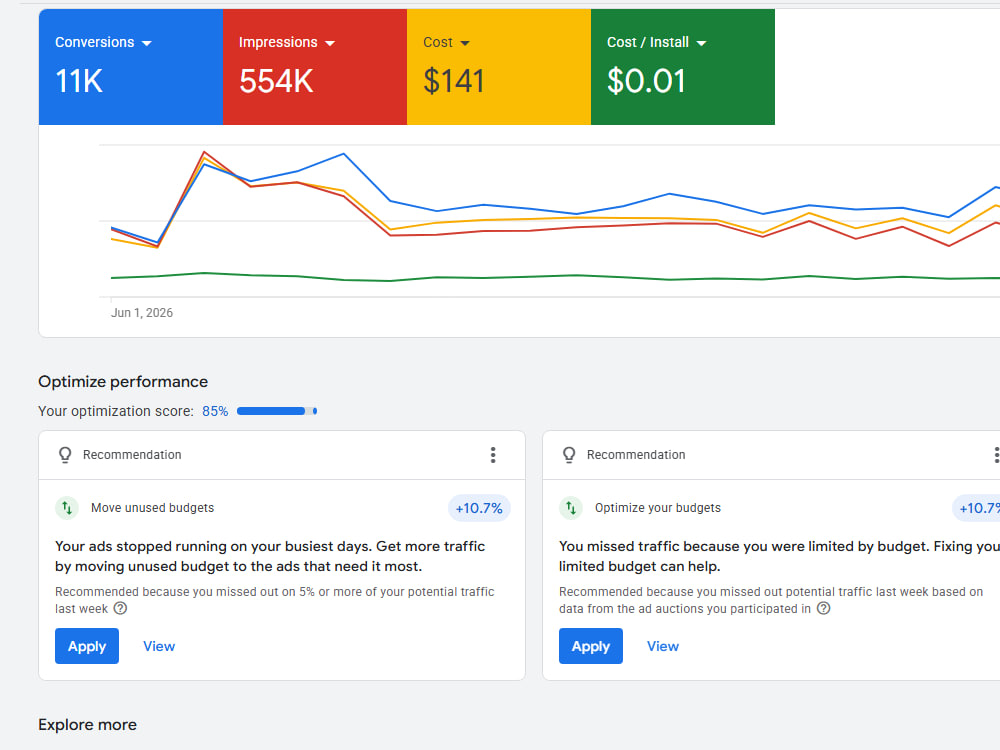Open help icon after 'participated in' text
The width and height of the screenshot is (1000, 750).
pos(823,608)
